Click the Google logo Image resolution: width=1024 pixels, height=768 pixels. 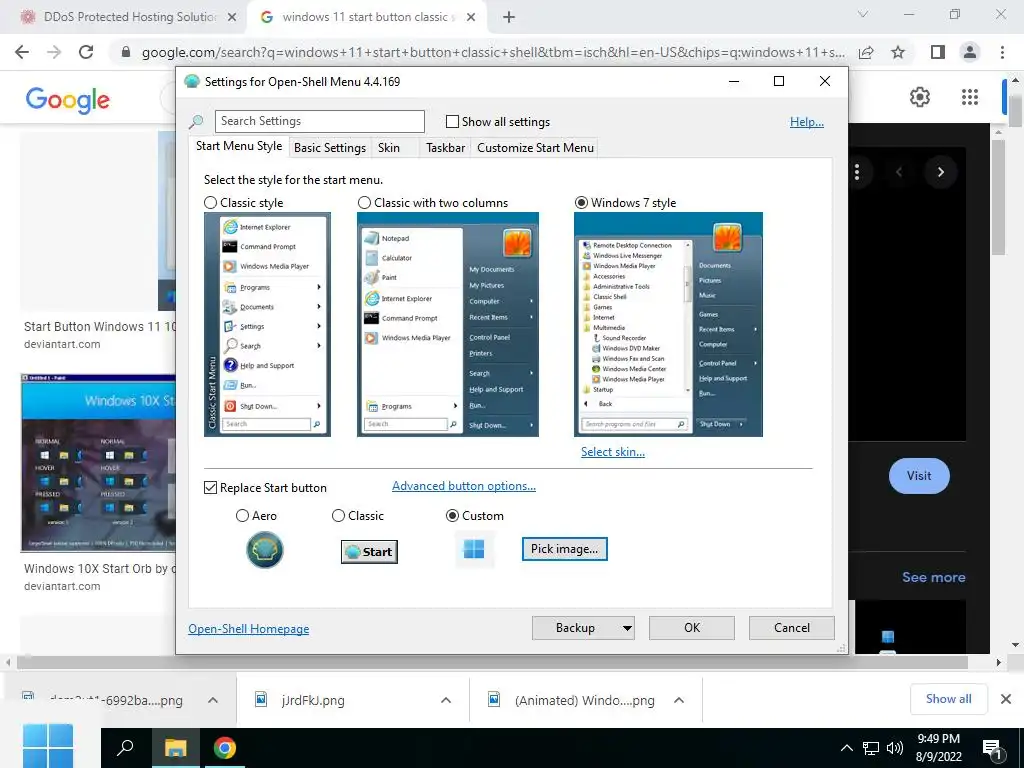[67, 100]
